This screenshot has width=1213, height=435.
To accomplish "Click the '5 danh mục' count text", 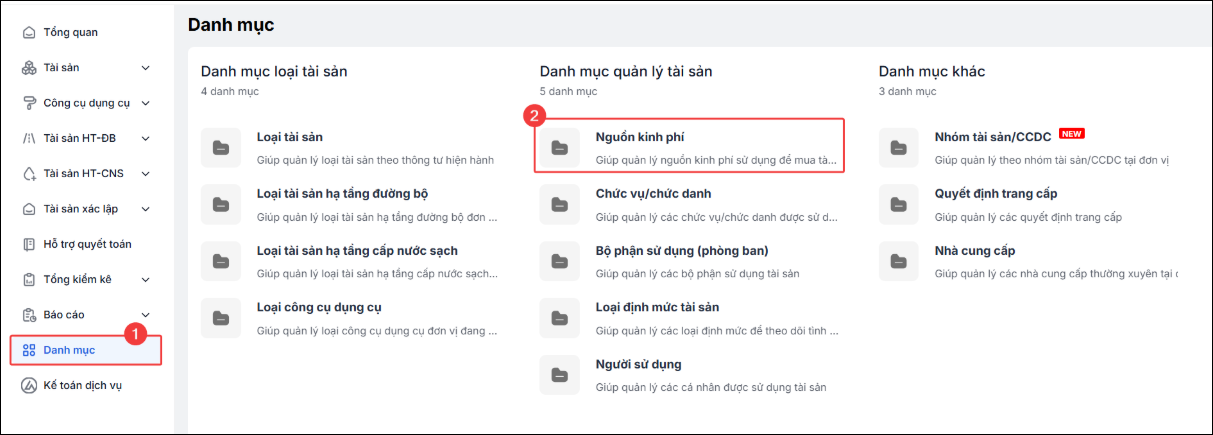I will (569, 92).
